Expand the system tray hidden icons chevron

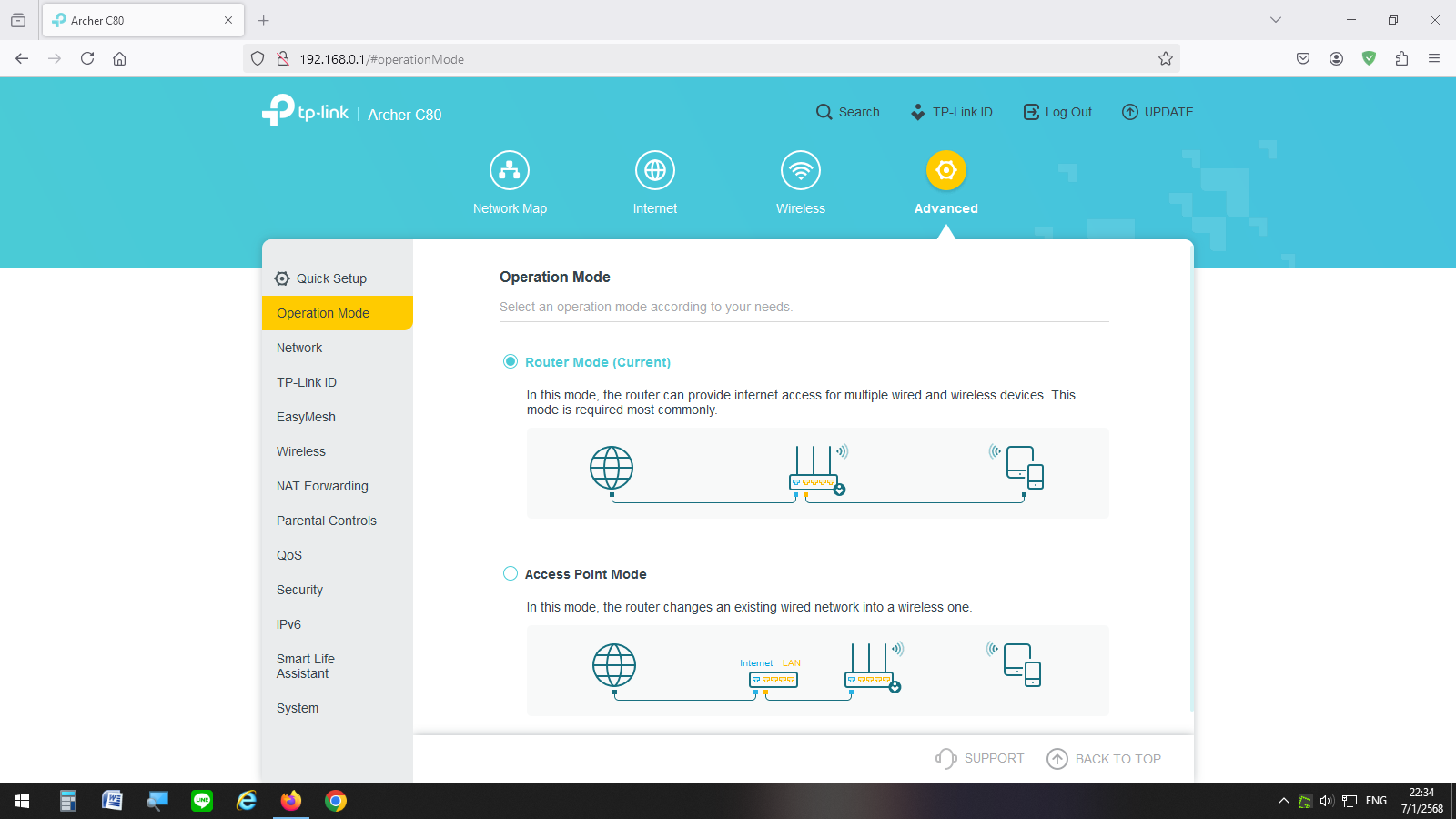(x=1283, y=801)
